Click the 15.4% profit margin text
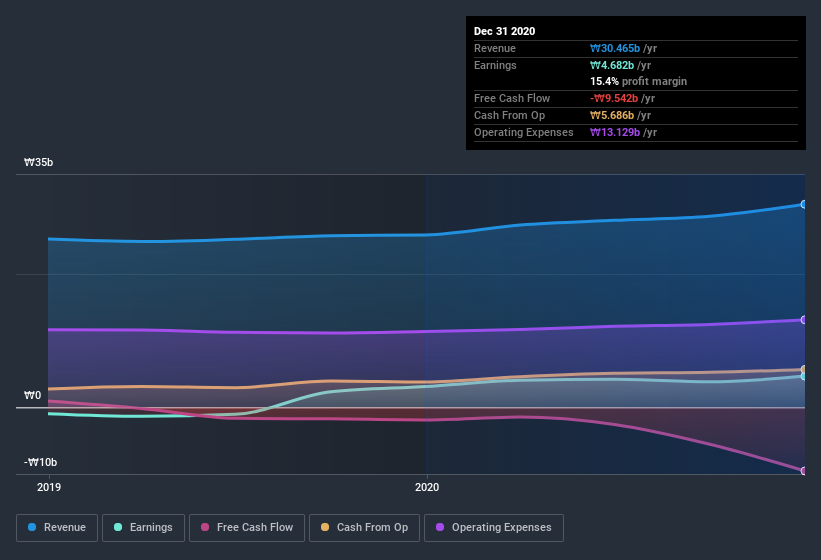This screenshot has width=821, height=560. pyautogui.click(x=638, y=81)
